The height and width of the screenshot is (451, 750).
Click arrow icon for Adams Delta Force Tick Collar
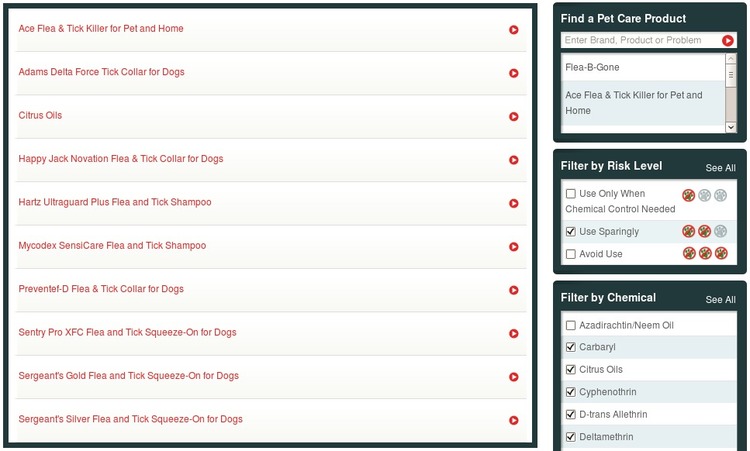[x=513, y=73]
